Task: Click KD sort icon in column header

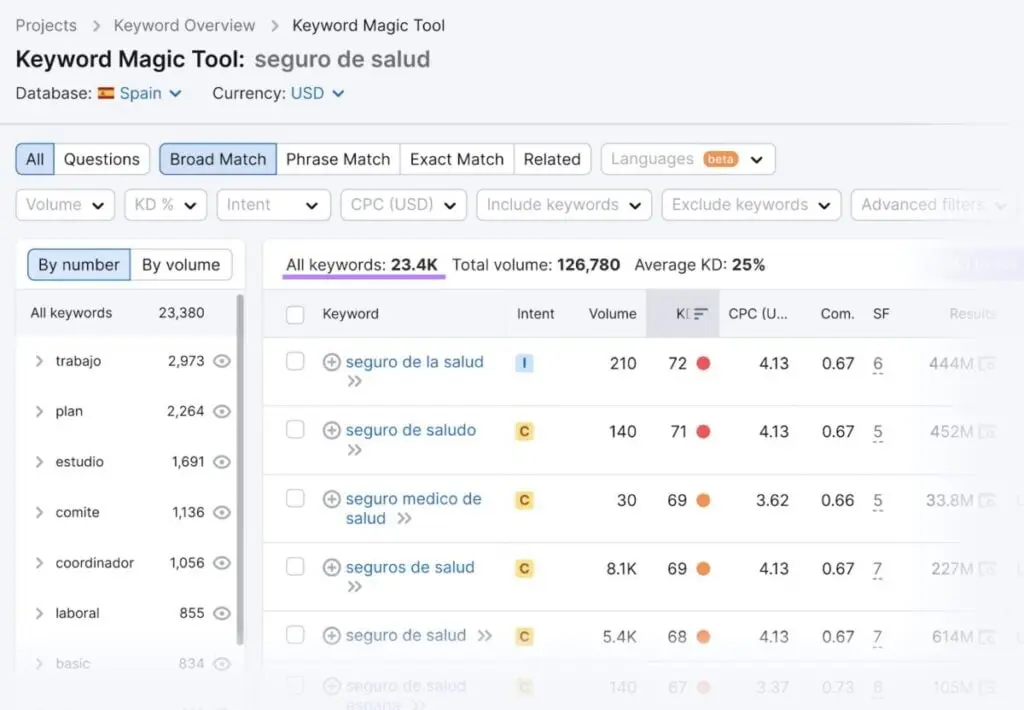Action: point(700,314)
